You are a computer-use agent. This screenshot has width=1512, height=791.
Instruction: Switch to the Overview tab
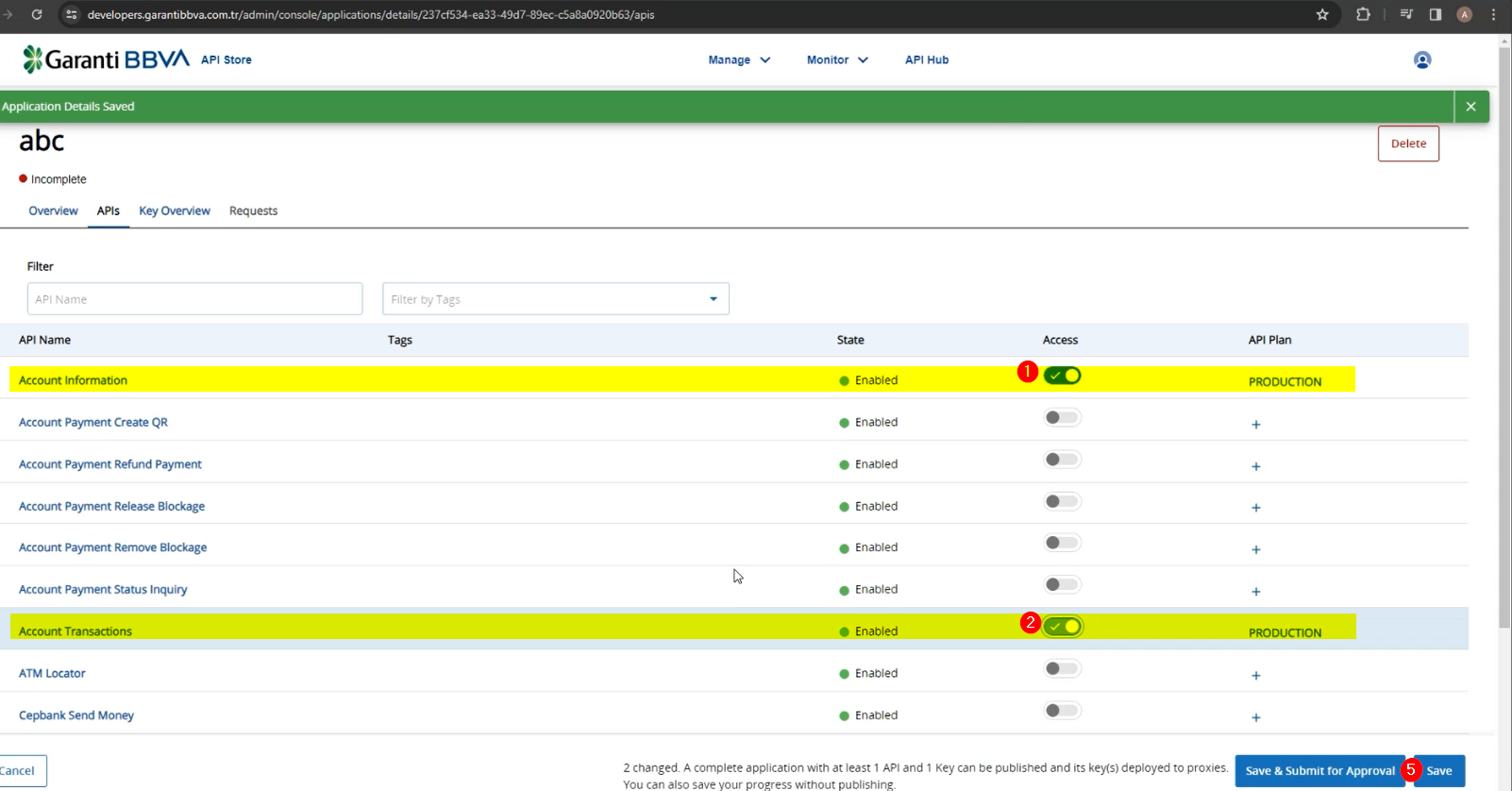click(x=53, y=210)
